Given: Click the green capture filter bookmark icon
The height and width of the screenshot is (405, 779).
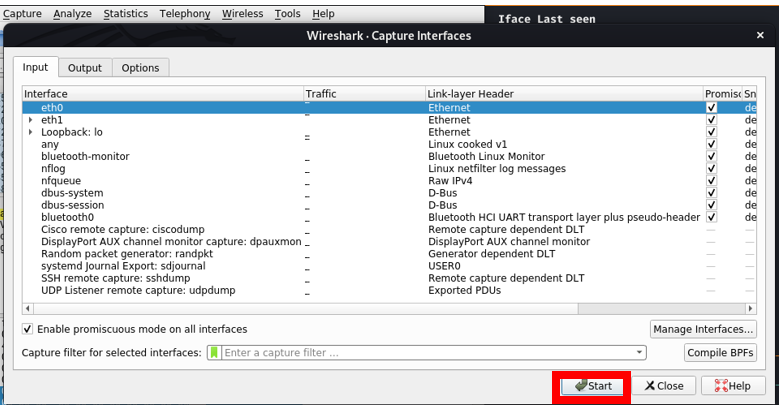Looking at the screenshot, I should coord(214,352).
